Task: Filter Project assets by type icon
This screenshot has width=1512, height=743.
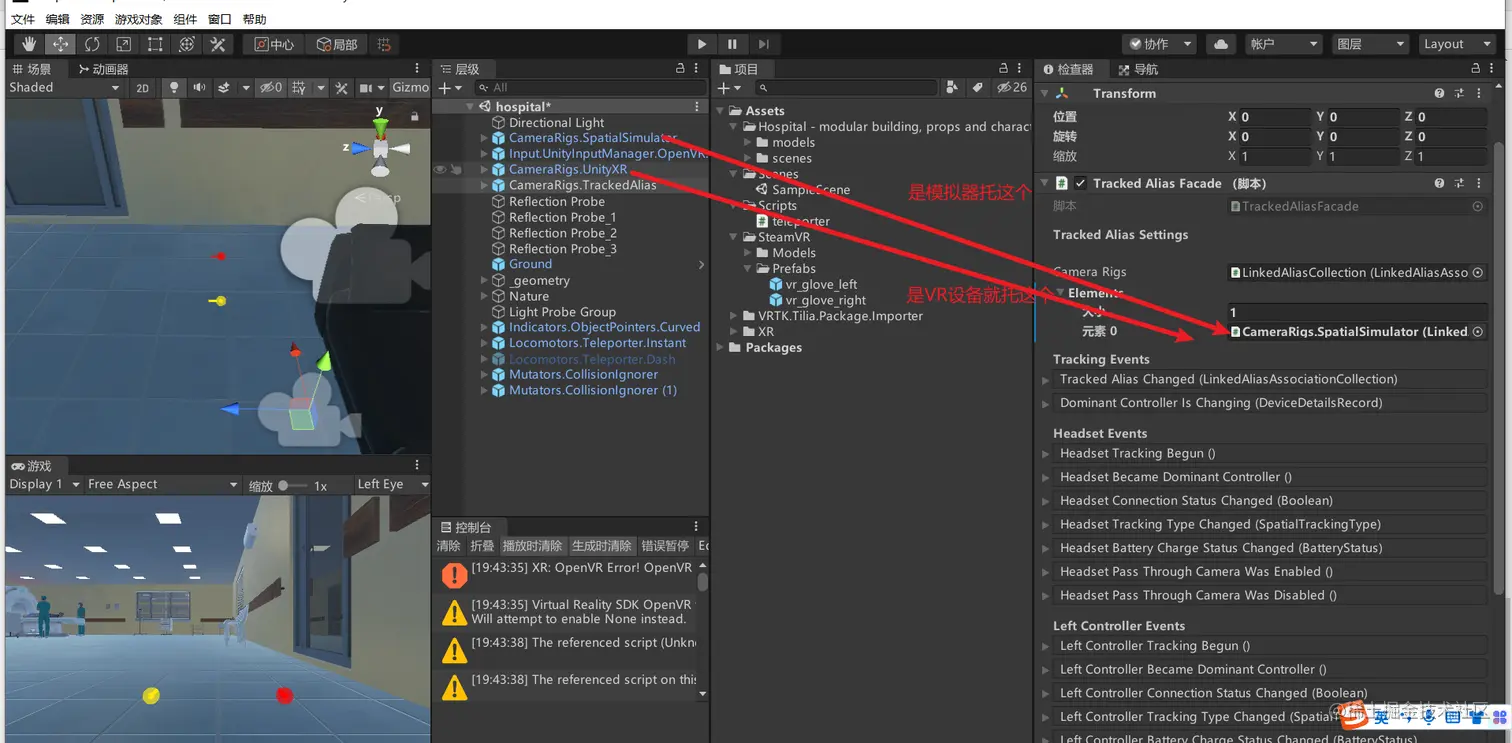Action: point(952,88)
